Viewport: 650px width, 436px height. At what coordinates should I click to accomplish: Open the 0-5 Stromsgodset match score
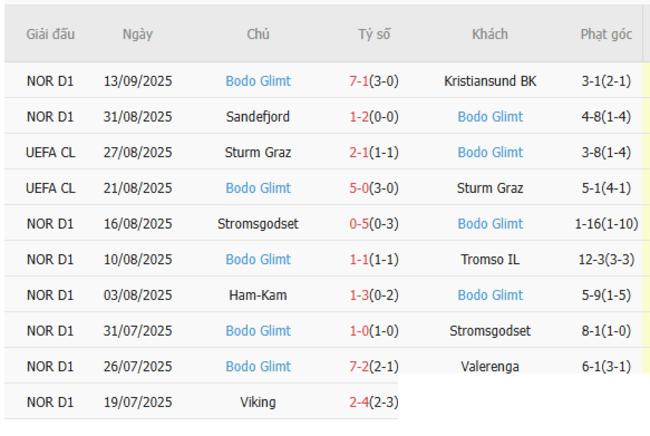point(359,224)
